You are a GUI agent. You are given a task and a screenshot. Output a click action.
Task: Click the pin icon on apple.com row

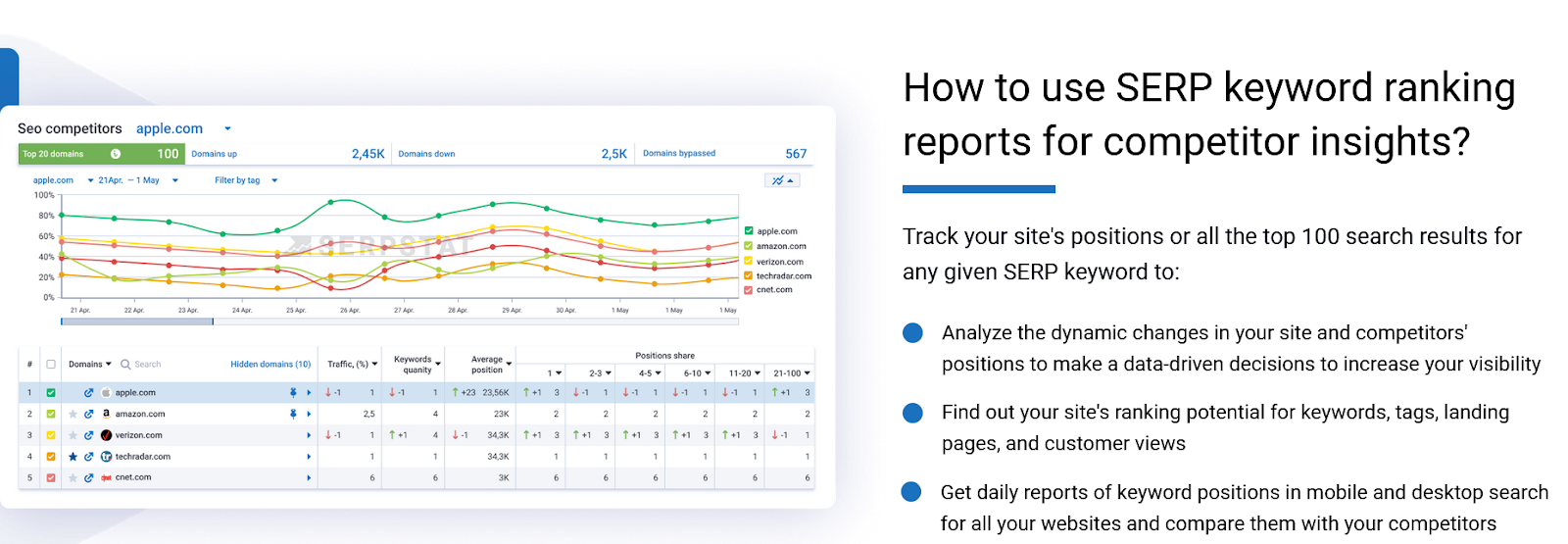tap(293, 393)
